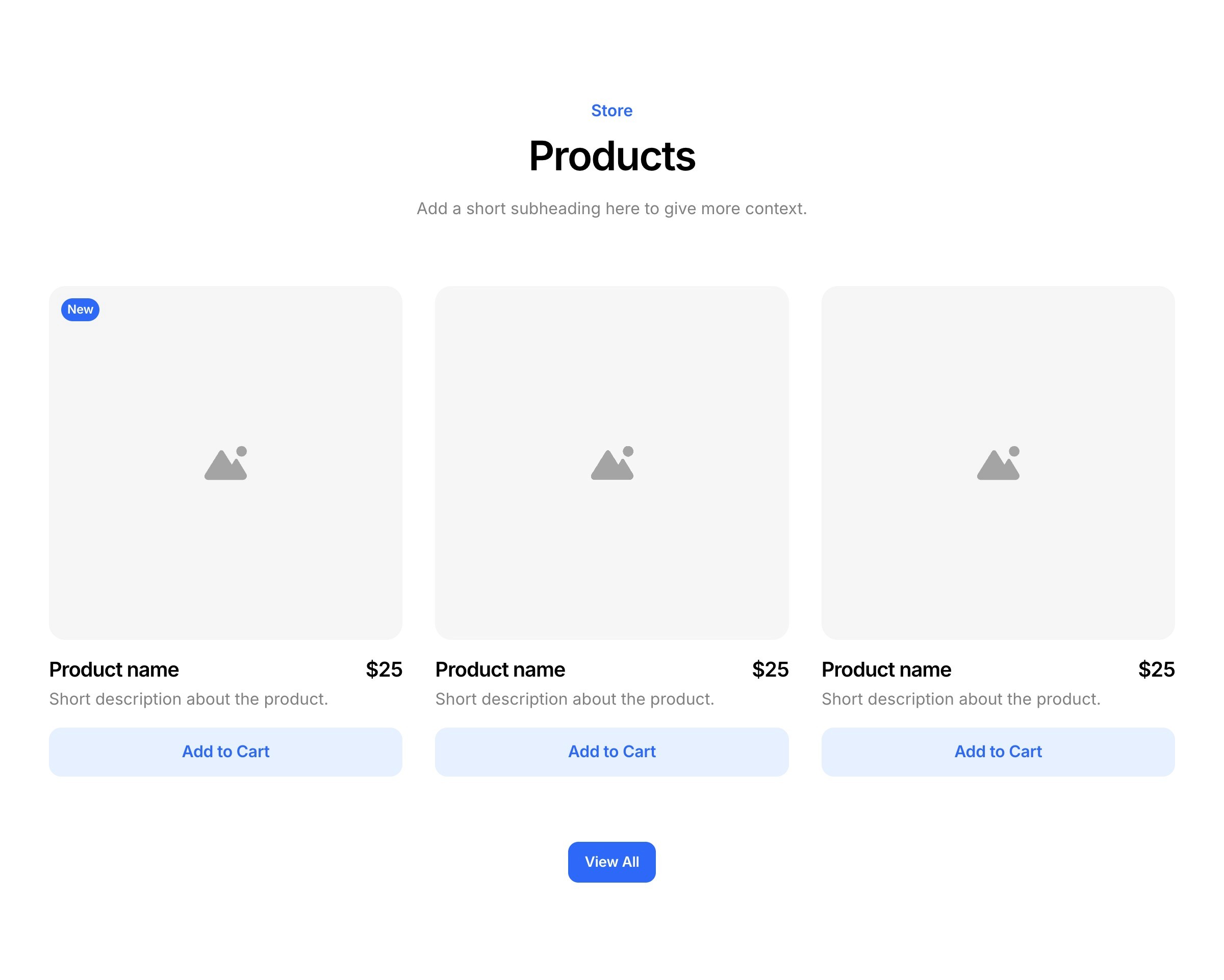Image resolution: width=1224 pixels, height=980 pixels.
Task: Click the Store label above the heading
Action: tap(611, 111)
